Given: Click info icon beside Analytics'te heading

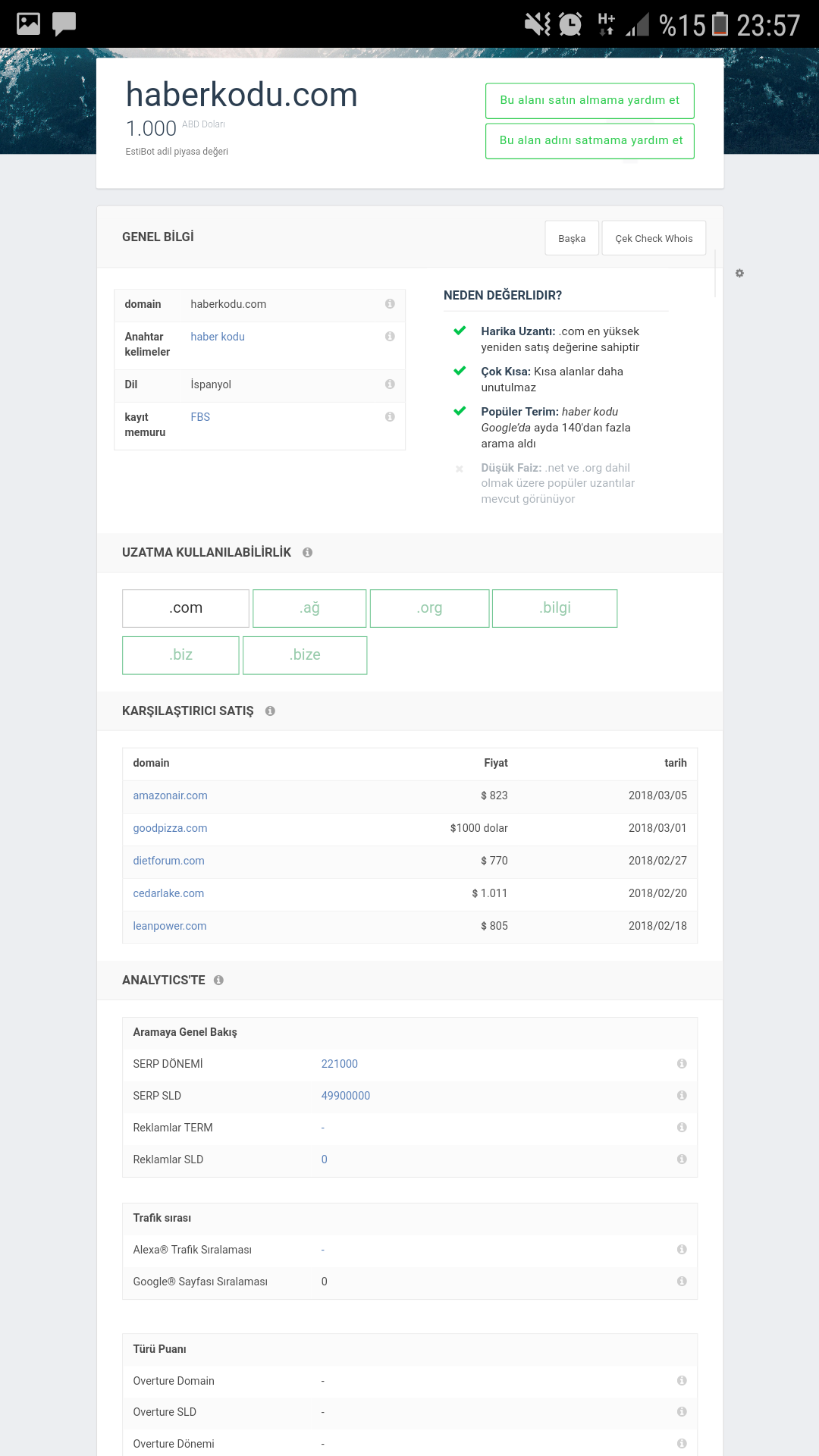Looking at the screenshot, I should coord(218,981).
